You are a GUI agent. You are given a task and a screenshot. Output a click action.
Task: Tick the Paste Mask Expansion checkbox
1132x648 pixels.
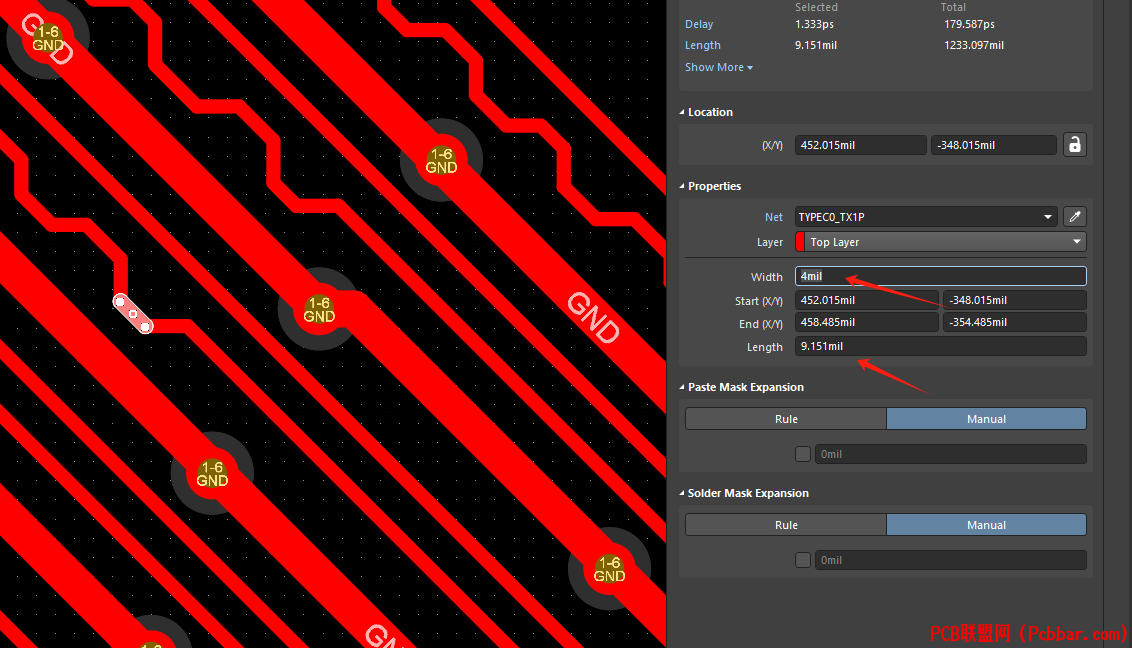(x=803, y=454)
